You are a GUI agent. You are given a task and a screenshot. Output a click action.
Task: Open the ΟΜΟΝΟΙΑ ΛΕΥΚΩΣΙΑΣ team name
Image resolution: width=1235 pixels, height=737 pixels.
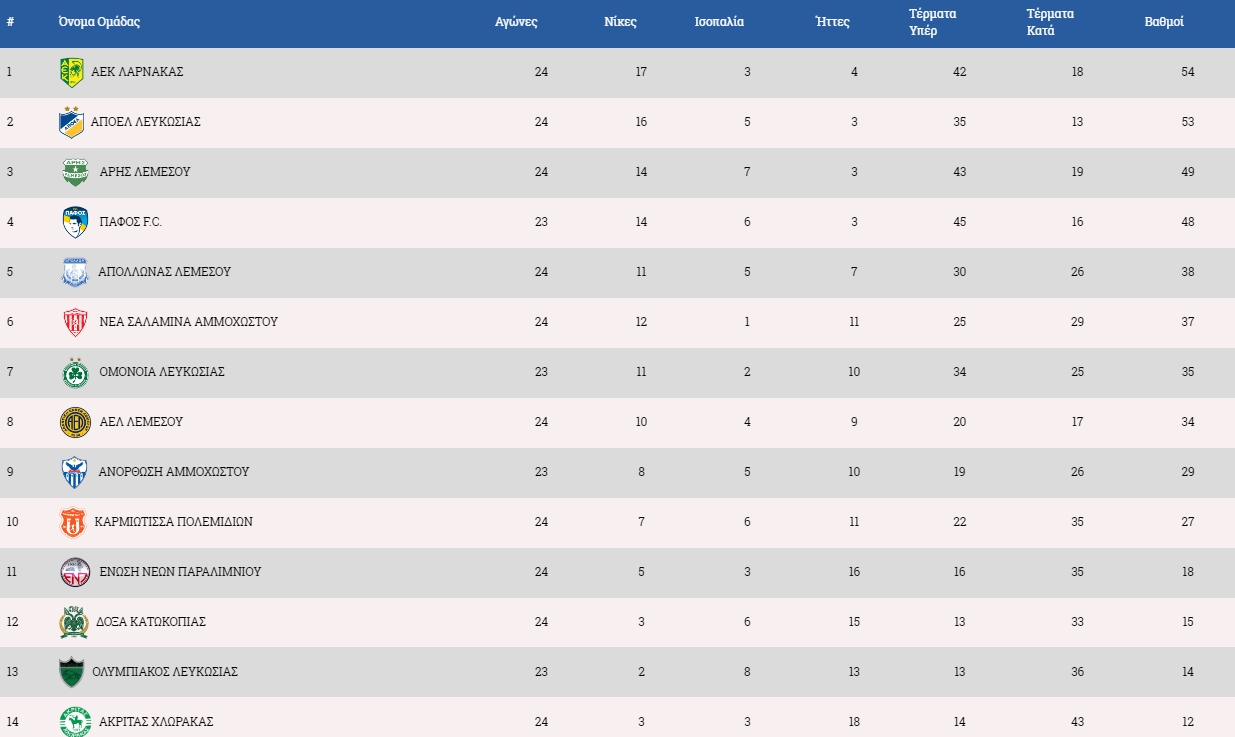(162, 372)
